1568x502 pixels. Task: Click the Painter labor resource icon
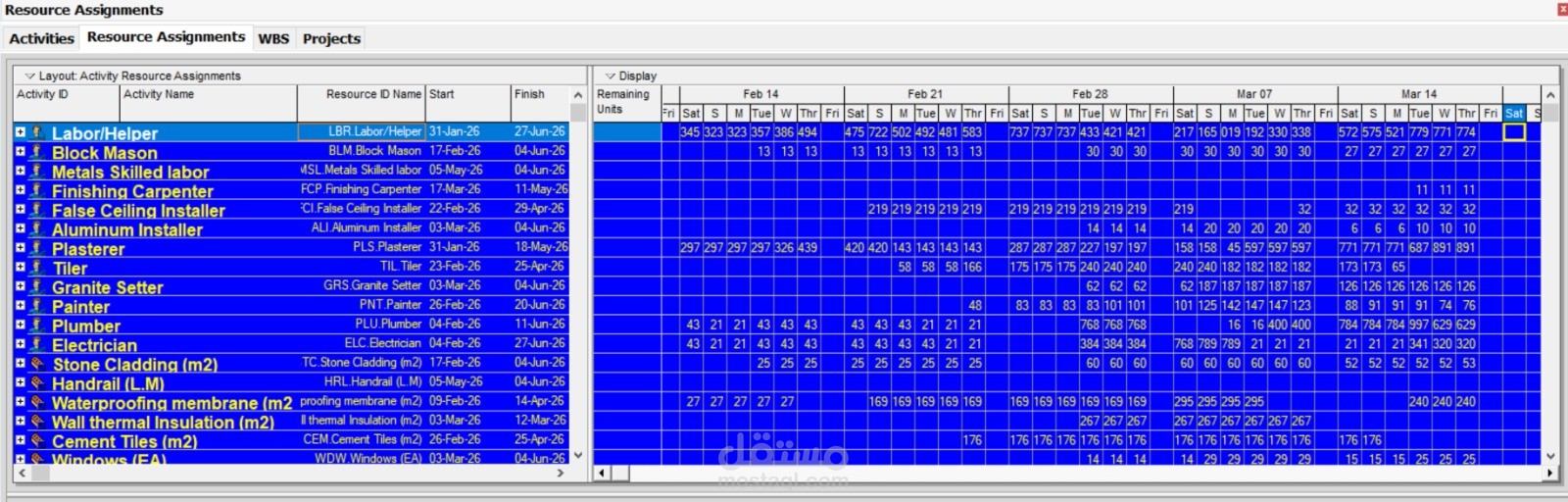coord(37,306)
